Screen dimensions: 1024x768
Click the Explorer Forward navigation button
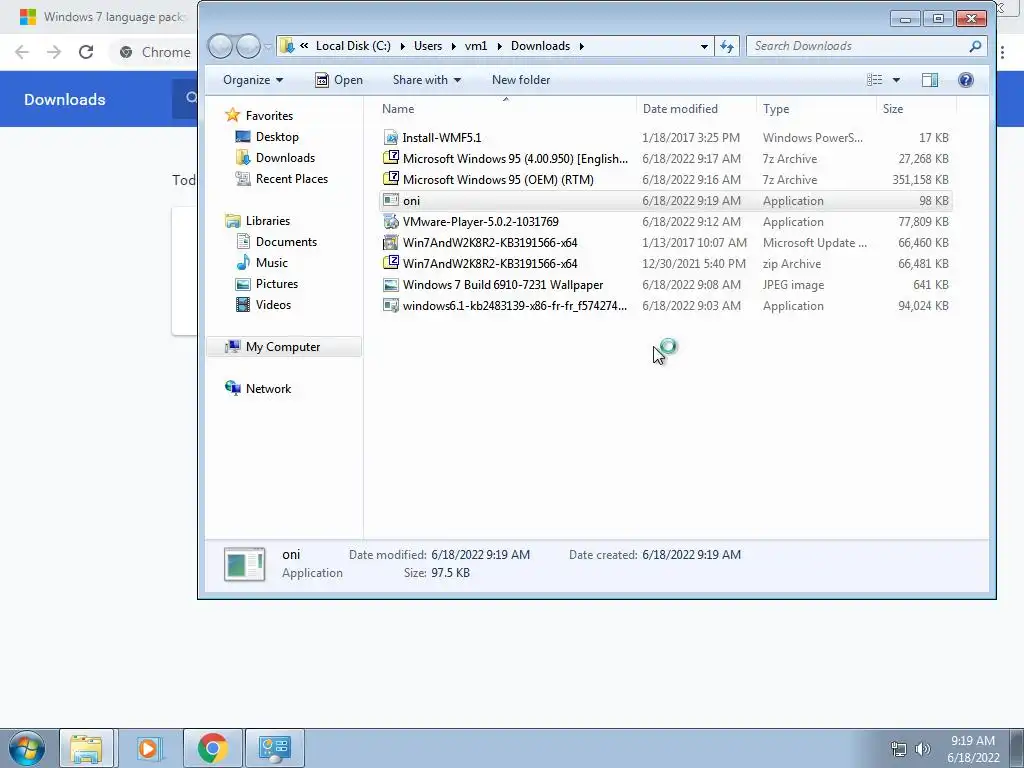248,46
